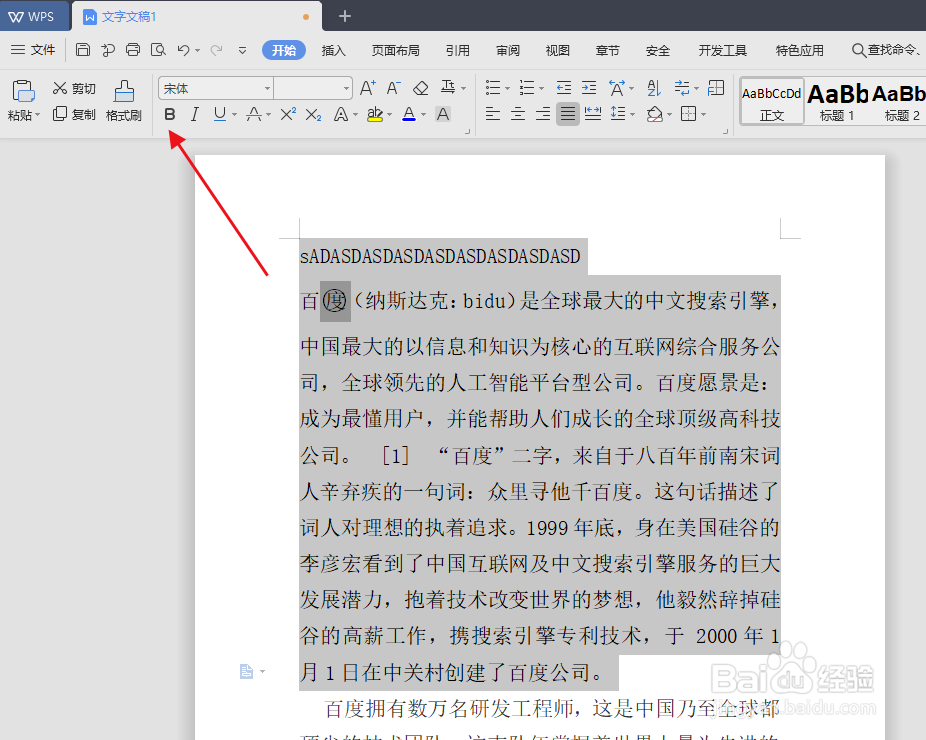Expand the Undo history arrow
This screenshot has width=926, height=740.
pyautogui.click(x=197, y=51)
